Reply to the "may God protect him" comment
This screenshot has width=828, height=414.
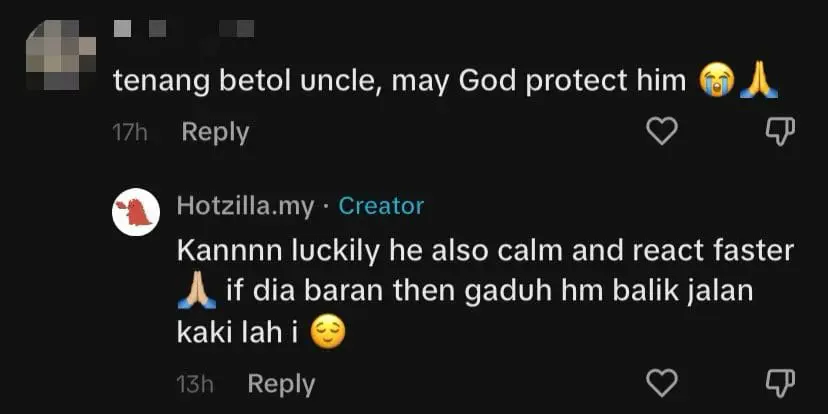click(x=215, y=131)
